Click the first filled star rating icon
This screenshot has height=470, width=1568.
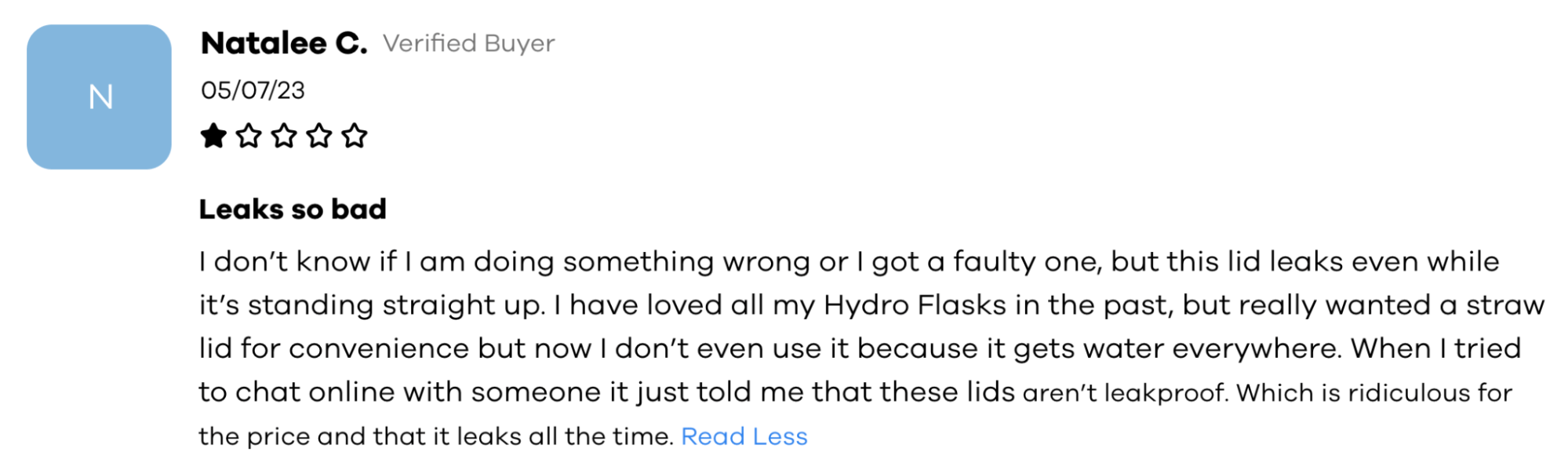(213, 135)
